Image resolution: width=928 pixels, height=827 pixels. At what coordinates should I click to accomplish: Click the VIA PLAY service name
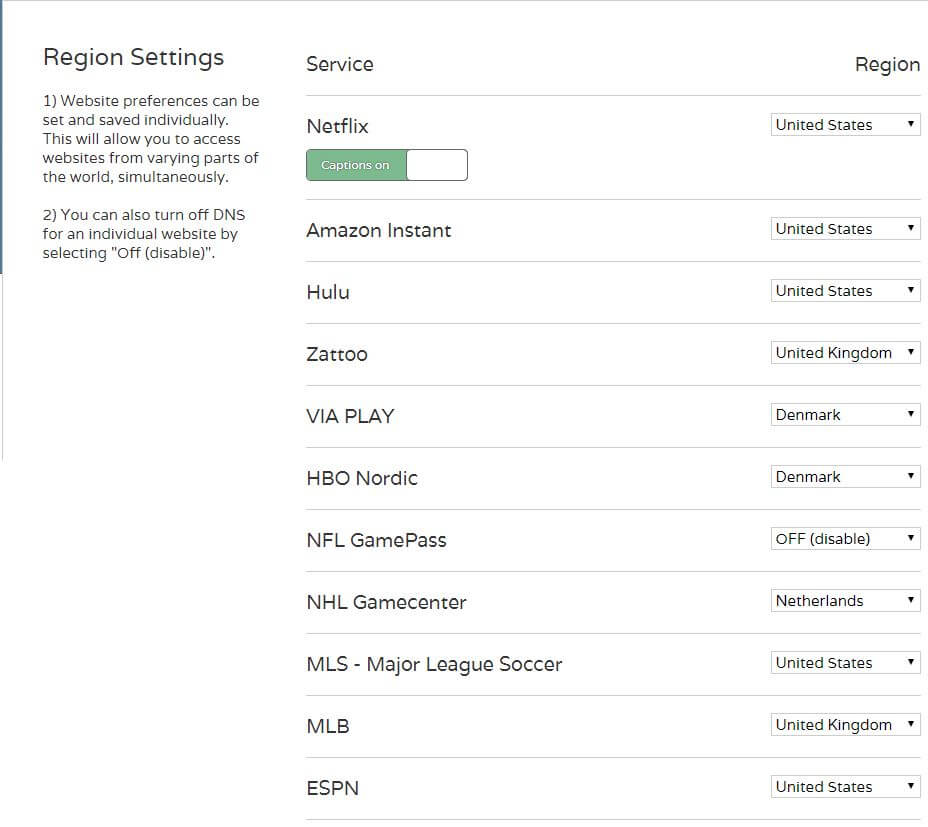(350, 416)
